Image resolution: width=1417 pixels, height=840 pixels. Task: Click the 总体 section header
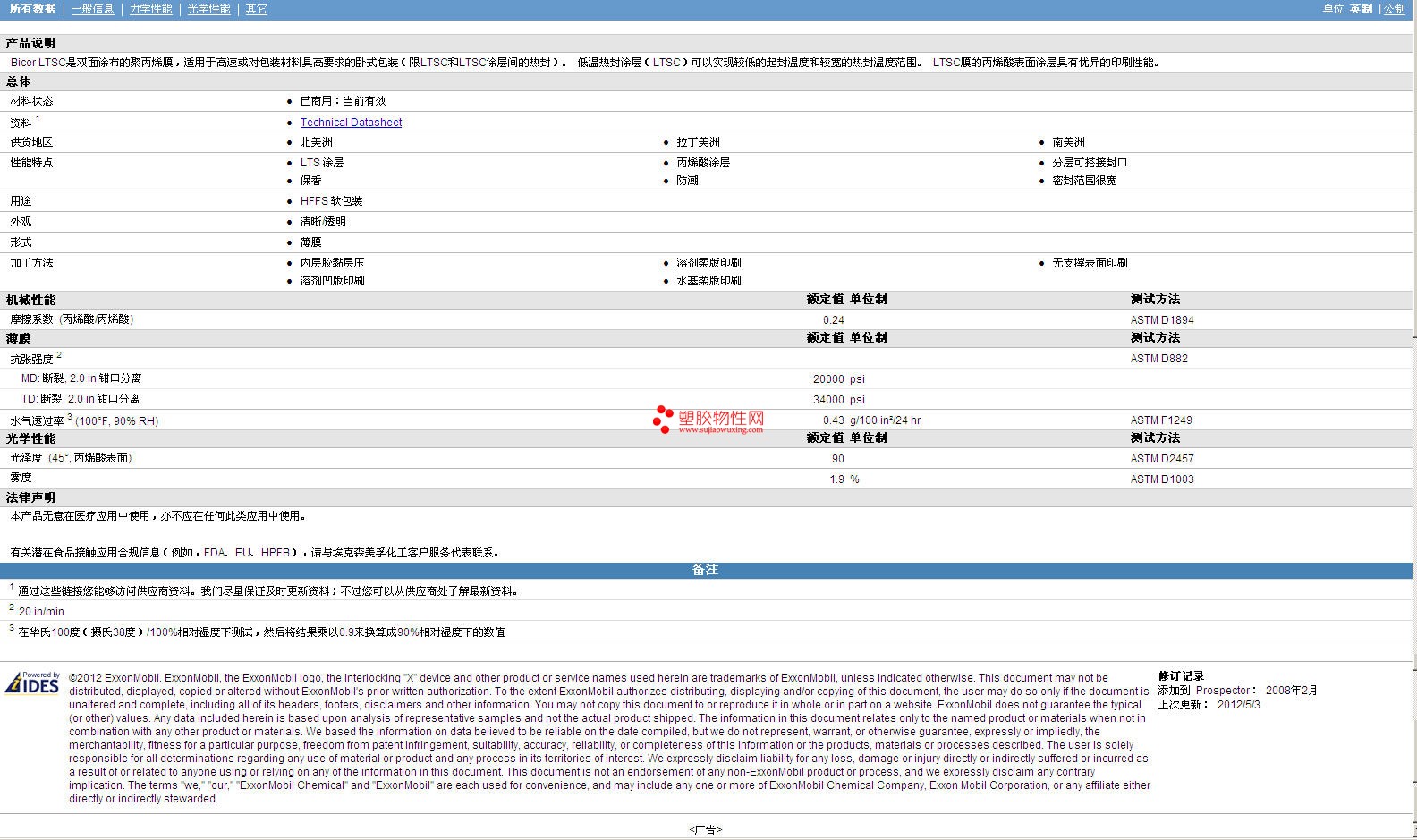[x=18, y=81]
